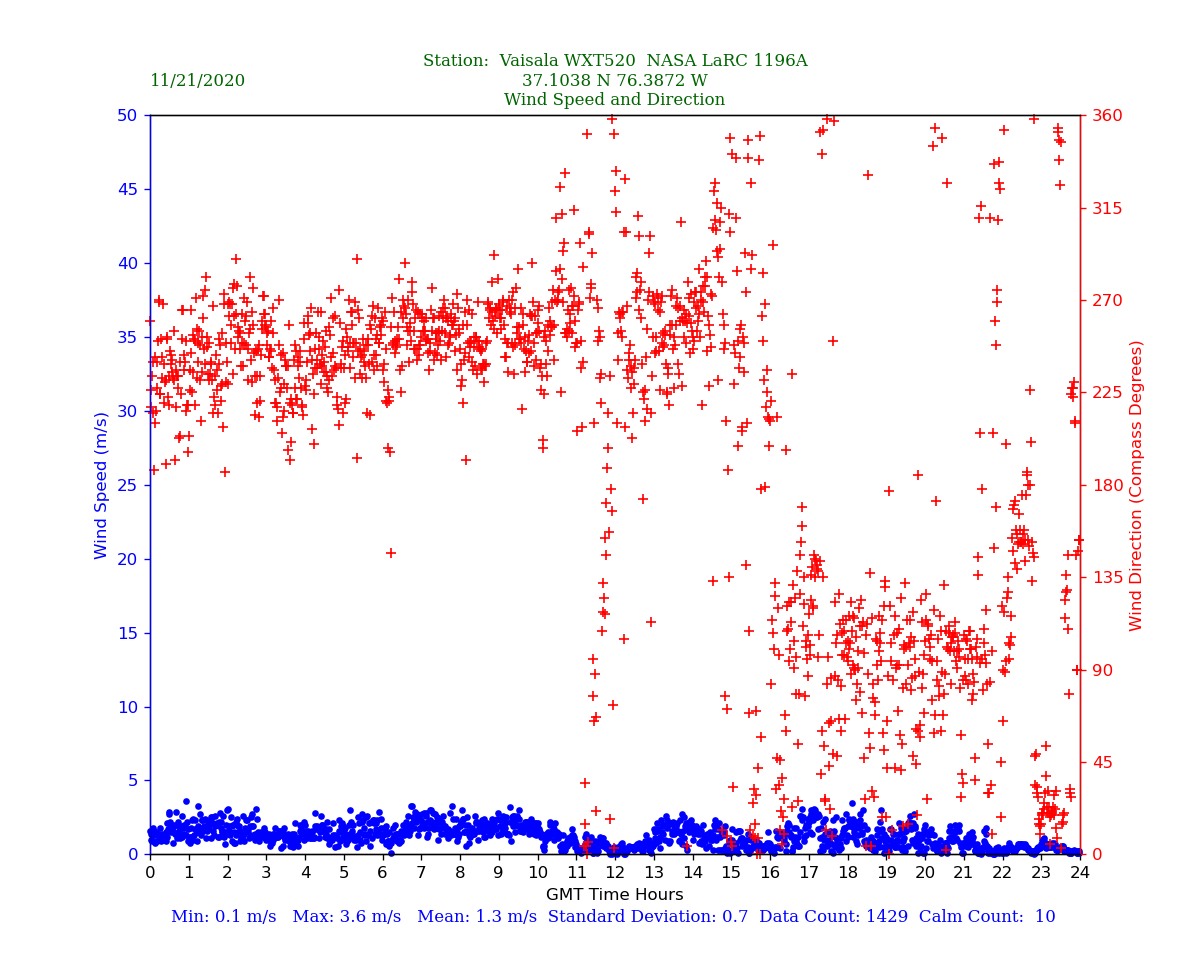Click the 11/21/2020 date label

point(197,81)
